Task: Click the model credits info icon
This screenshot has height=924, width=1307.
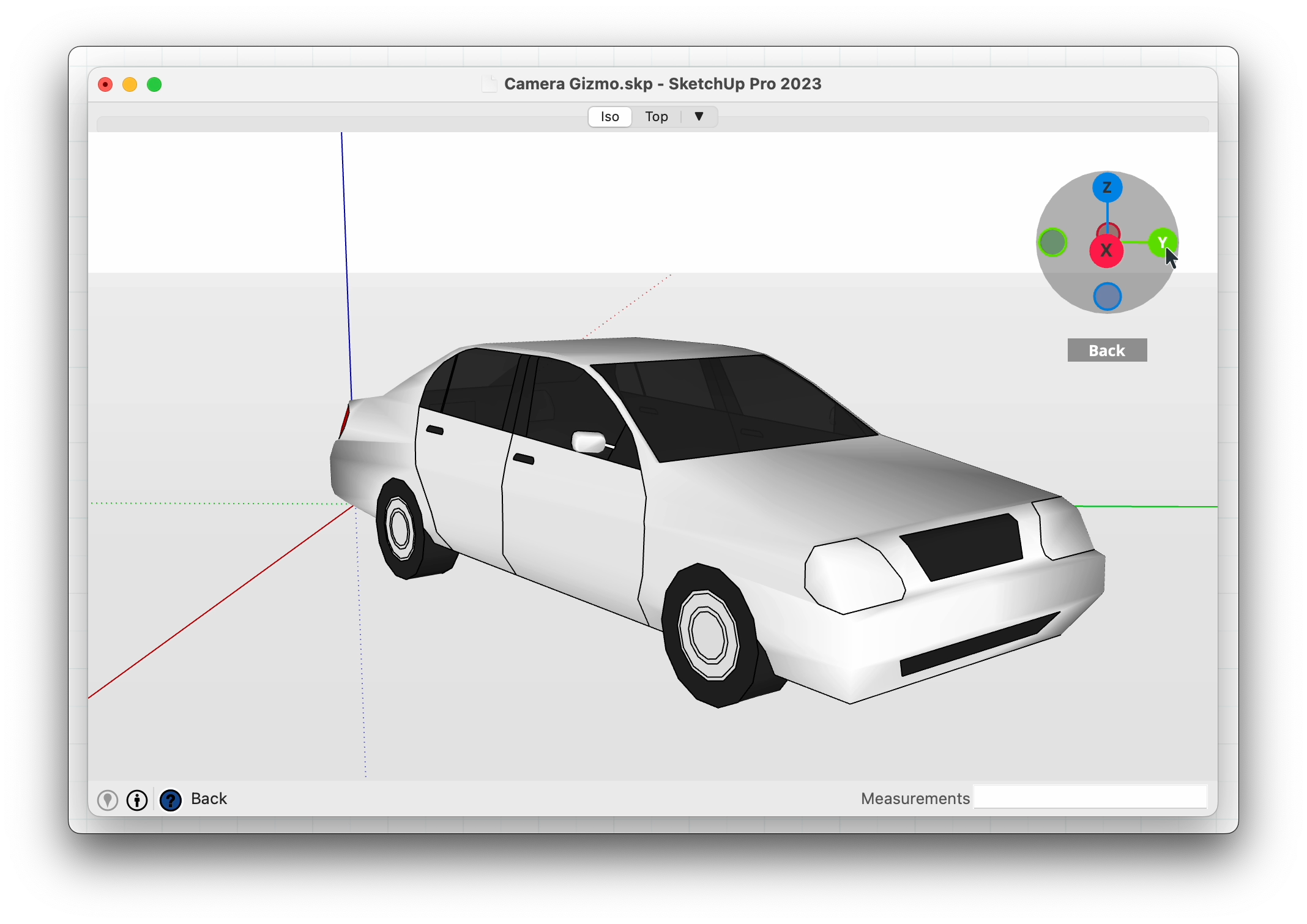Action: 137,799
